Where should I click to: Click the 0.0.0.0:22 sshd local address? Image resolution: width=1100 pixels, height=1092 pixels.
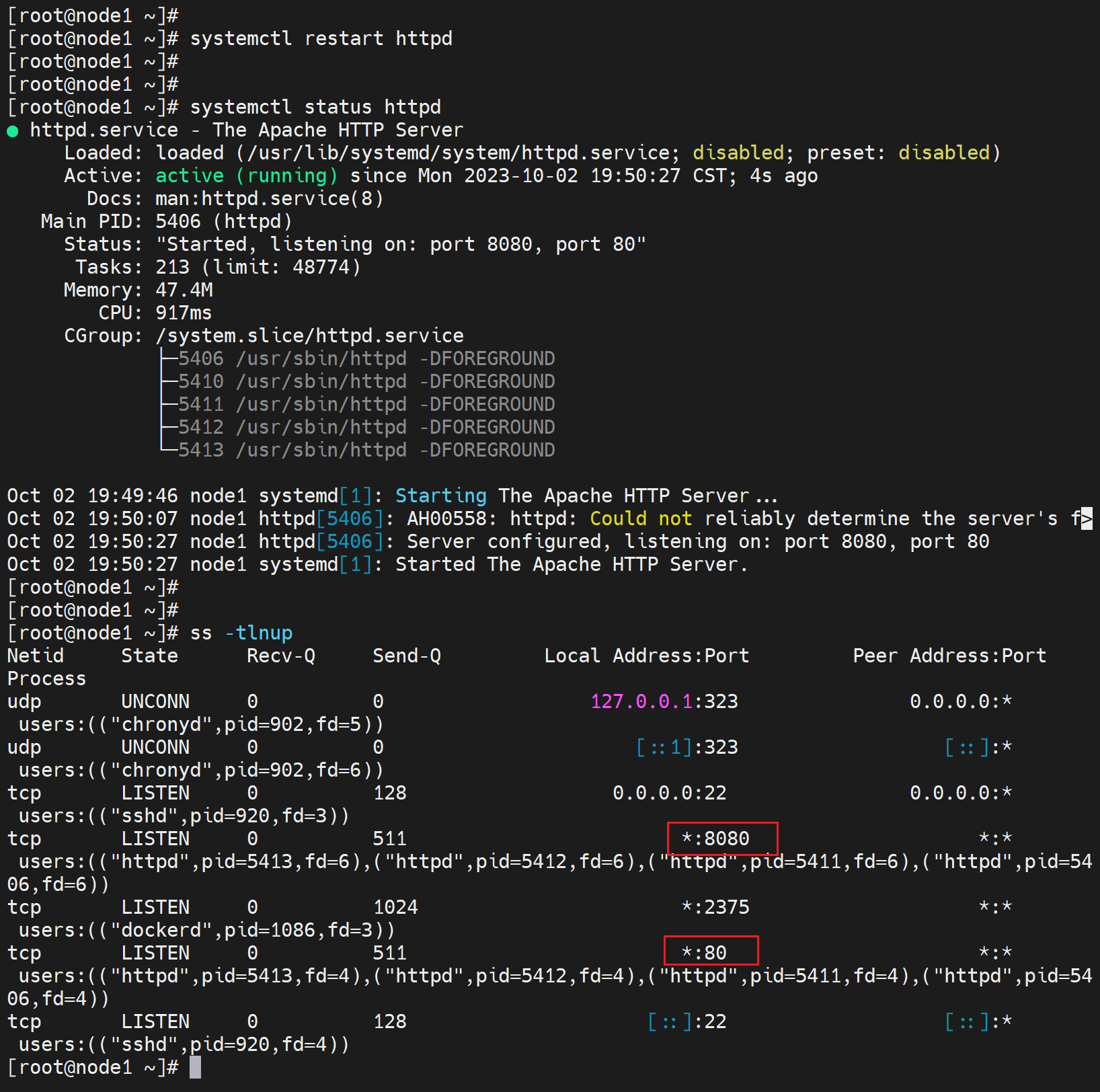click(669, 793)
